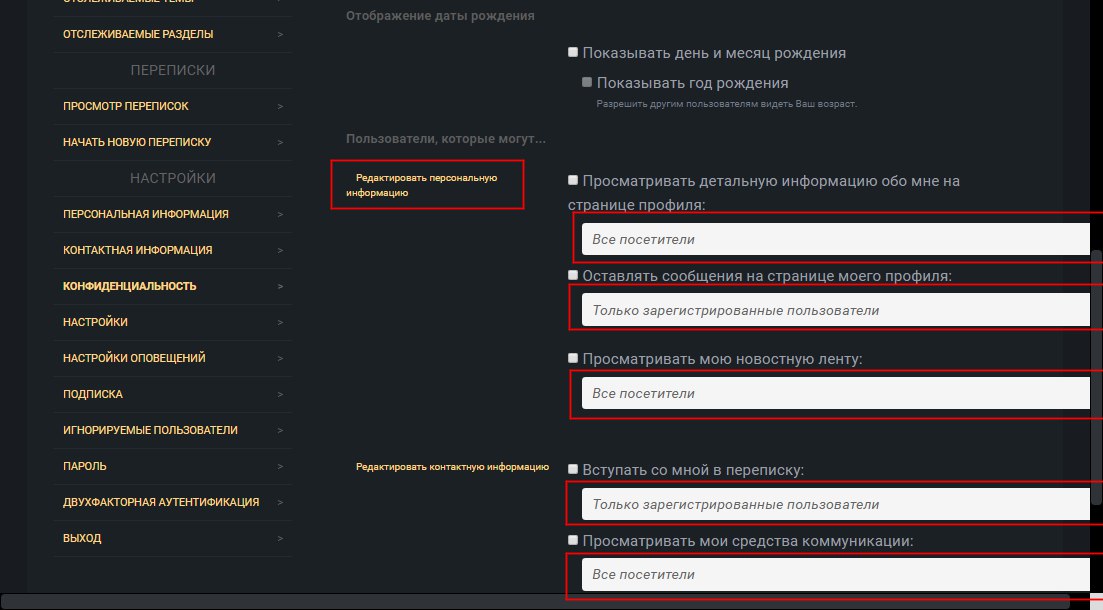This screenshot has height=610, width=1103.
Task: Go to the 'Пароль' settings page
Action: [x=172, y=466]
